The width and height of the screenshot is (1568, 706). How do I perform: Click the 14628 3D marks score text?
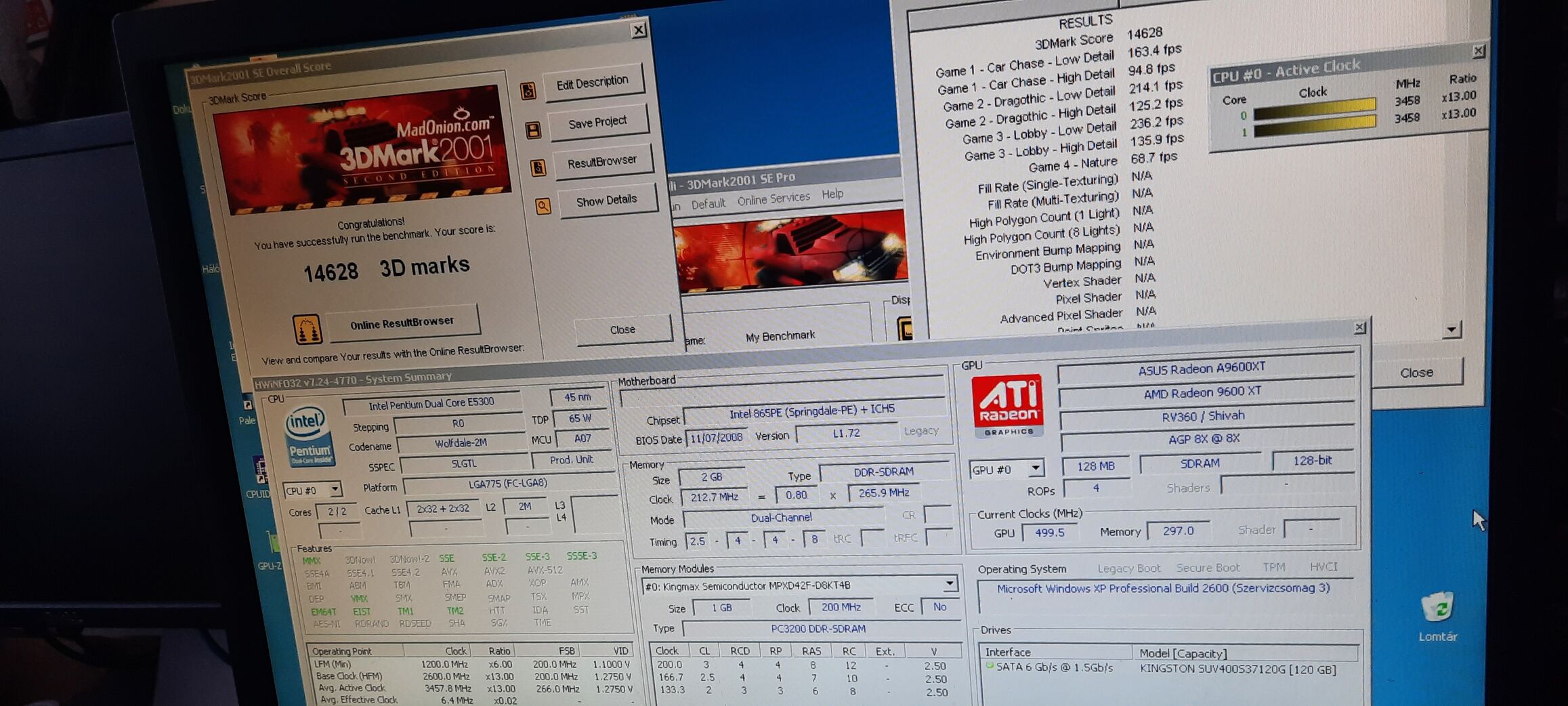click(386, 268)
